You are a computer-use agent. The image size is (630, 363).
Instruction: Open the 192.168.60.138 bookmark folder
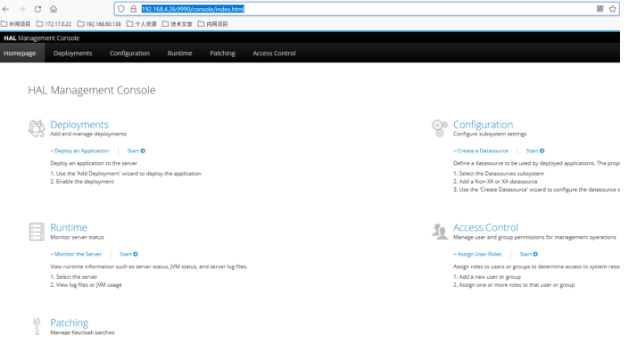tap(99, 24)
